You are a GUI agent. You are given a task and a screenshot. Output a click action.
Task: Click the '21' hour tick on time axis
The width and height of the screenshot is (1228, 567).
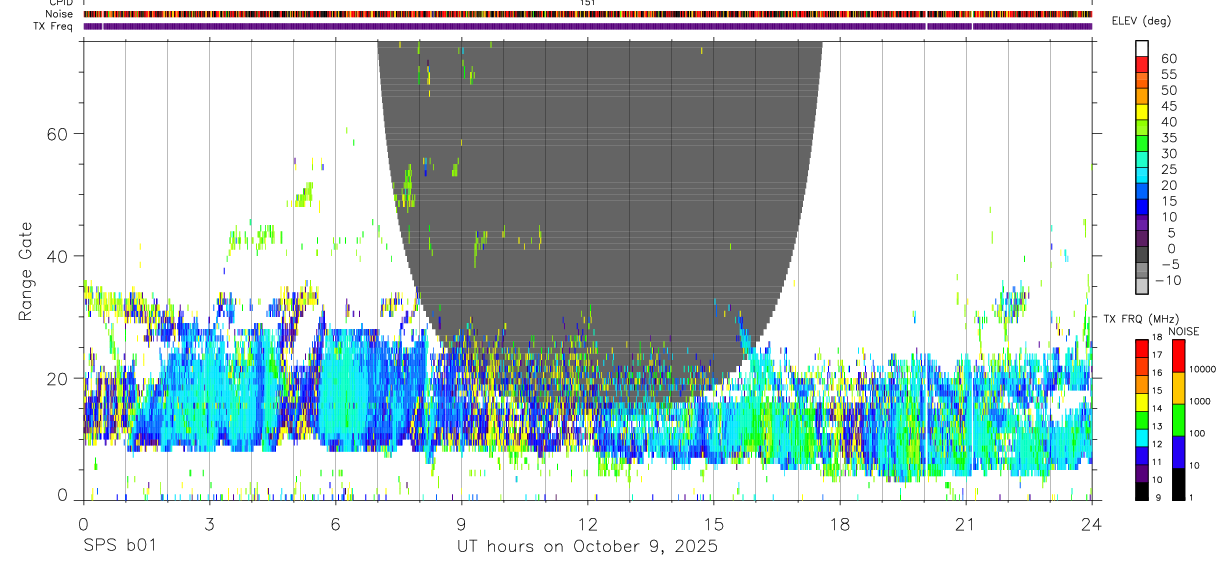coord(966,523)
